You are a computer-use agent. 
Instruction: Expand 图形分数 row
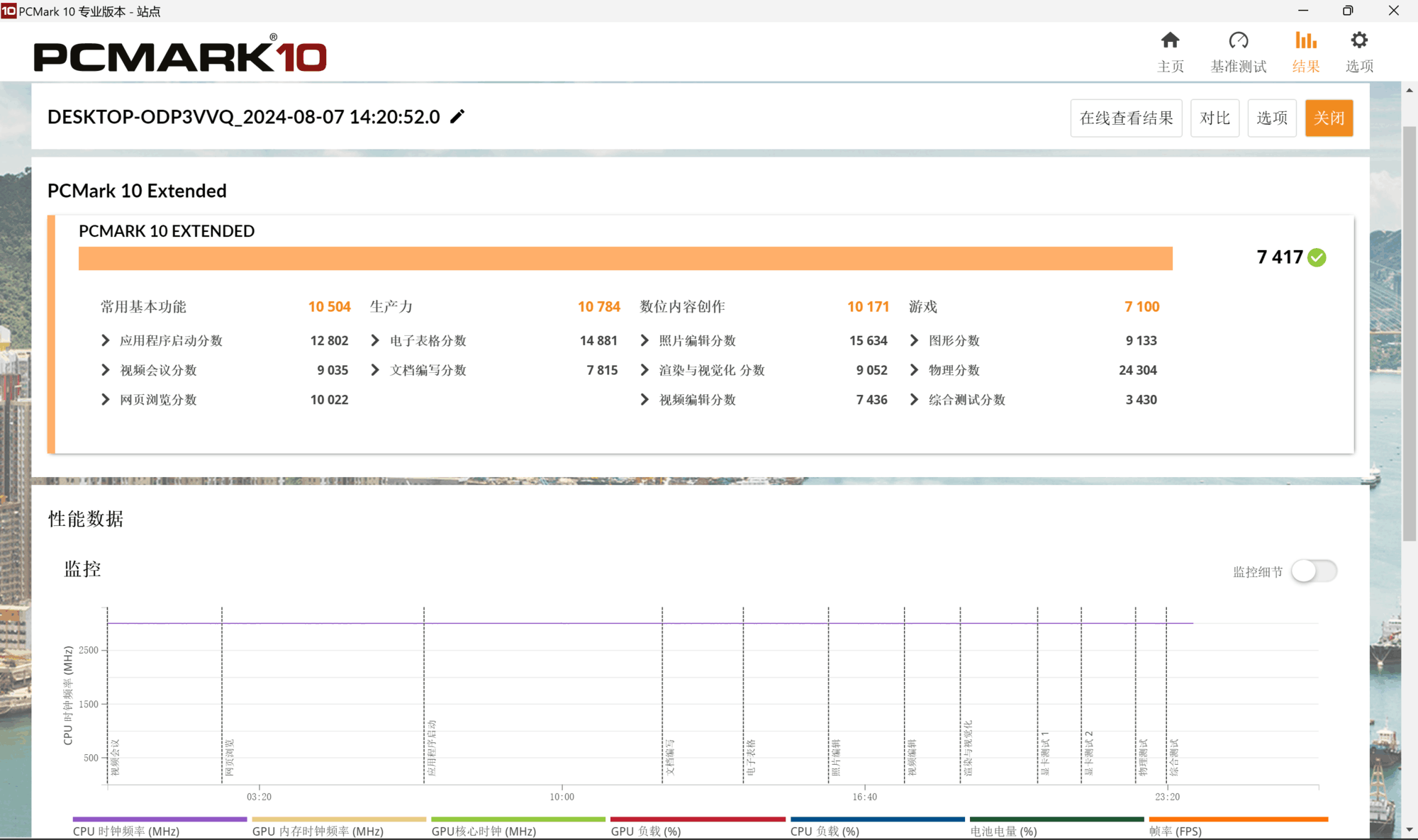click(914, 340)
